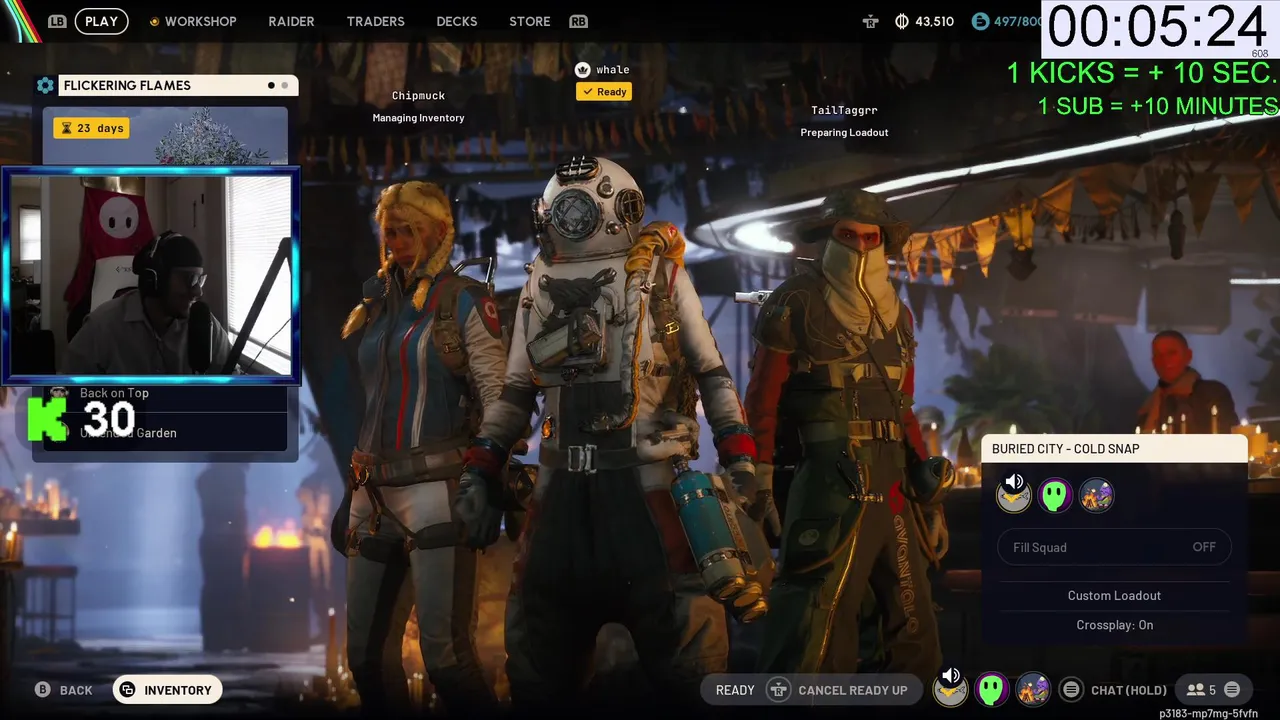Select player name TailTaggrr
The image size is (1280, 720).
(x=844, y=111)
